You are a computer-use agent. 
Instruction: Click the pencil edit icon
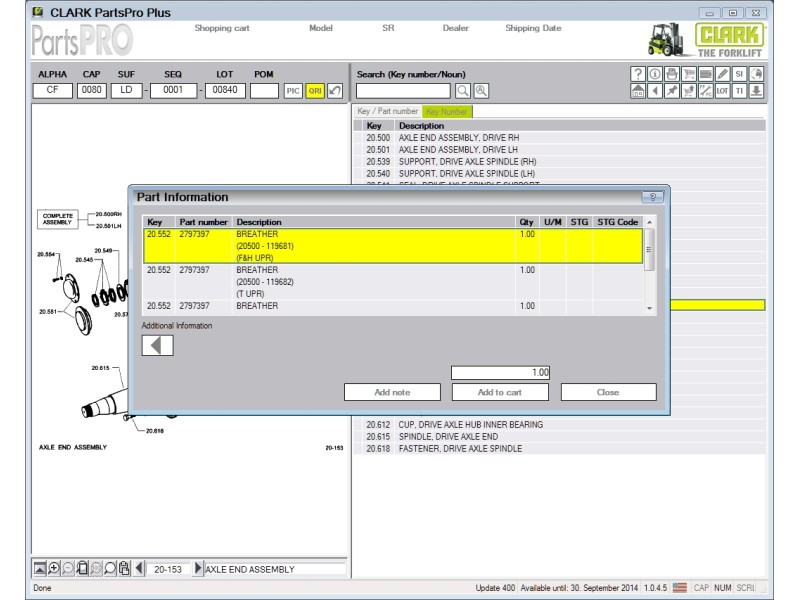722,74
